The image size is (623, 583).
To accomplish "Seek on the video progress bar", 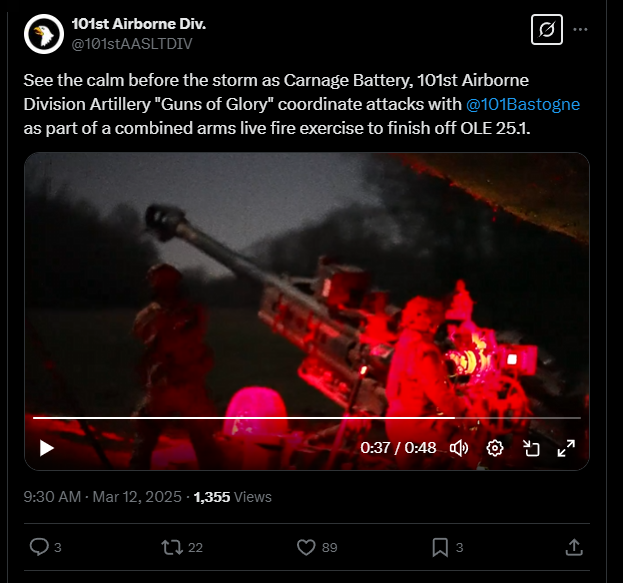I will (307, 418).
